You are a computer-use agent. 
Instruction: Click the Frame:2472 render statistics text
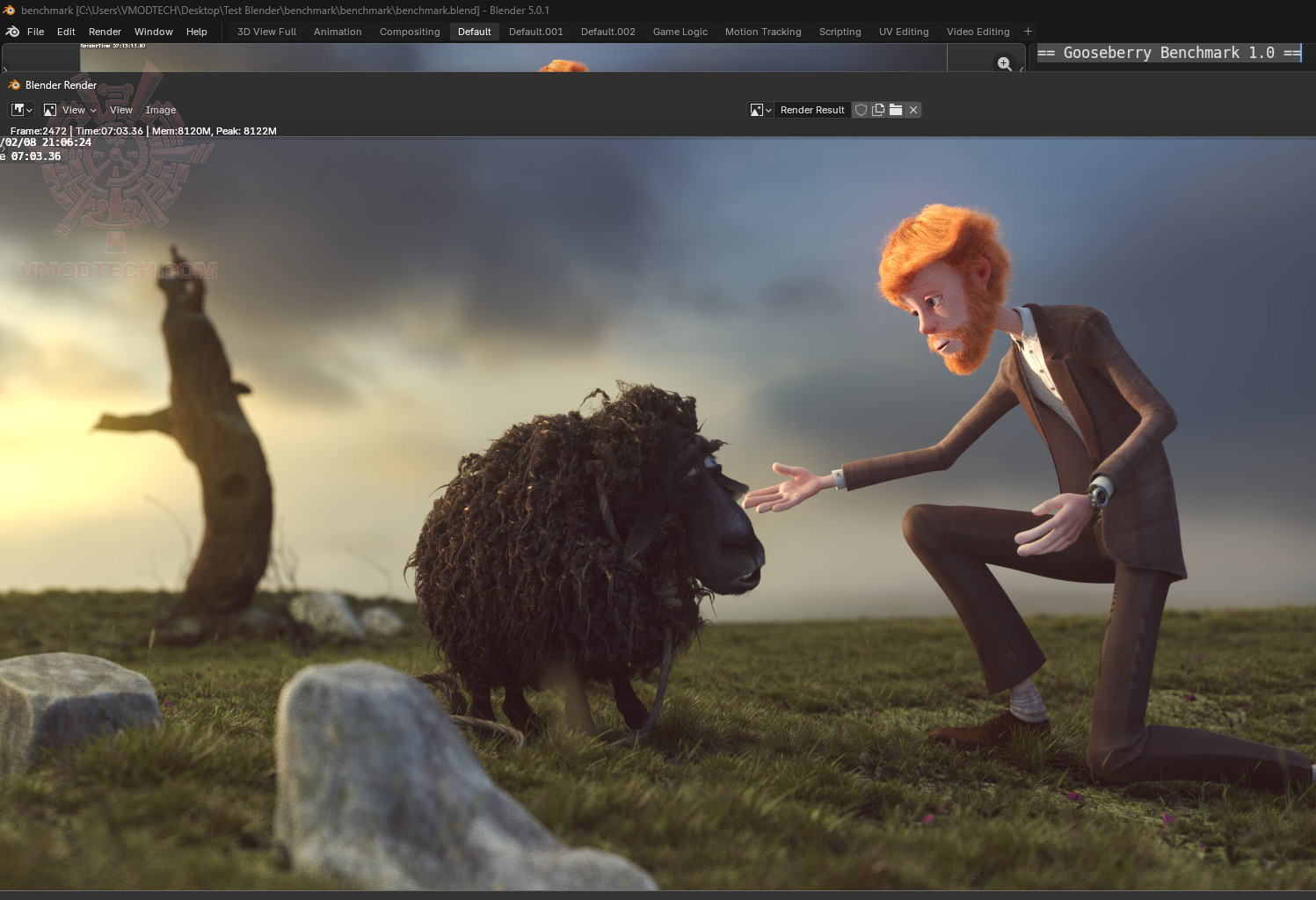click(143, 131)
